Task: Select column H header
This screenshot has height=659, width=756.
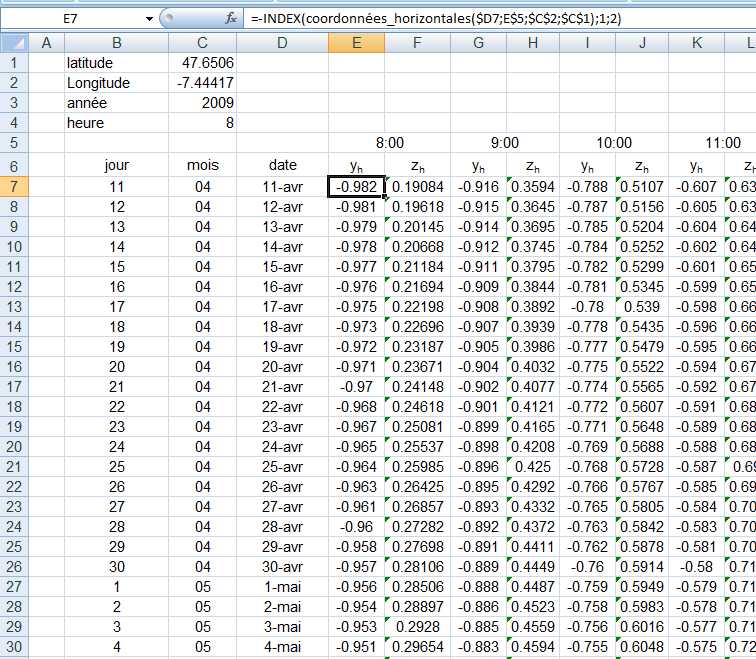Action: 532,42
